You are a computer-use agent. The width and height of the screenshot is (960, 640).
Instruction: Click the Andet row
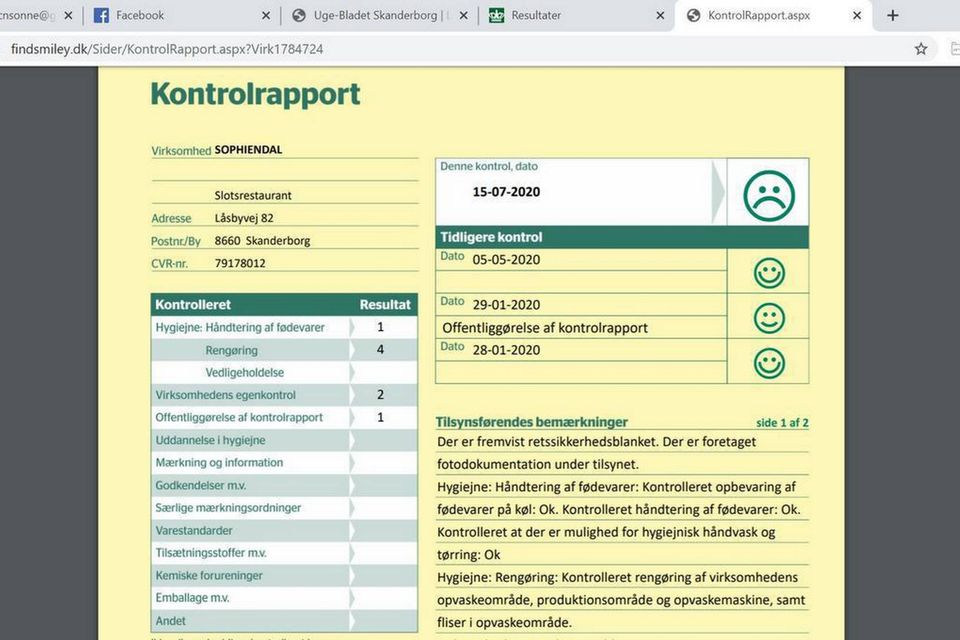pos(284,620)
